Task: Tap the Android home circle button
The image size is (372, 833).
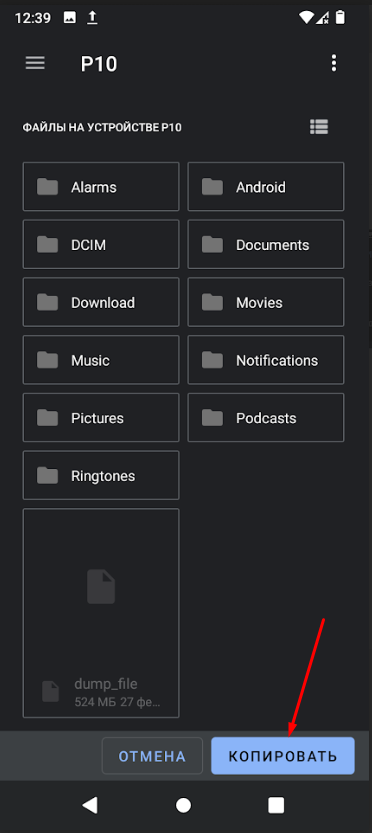Action: [183, 805]
